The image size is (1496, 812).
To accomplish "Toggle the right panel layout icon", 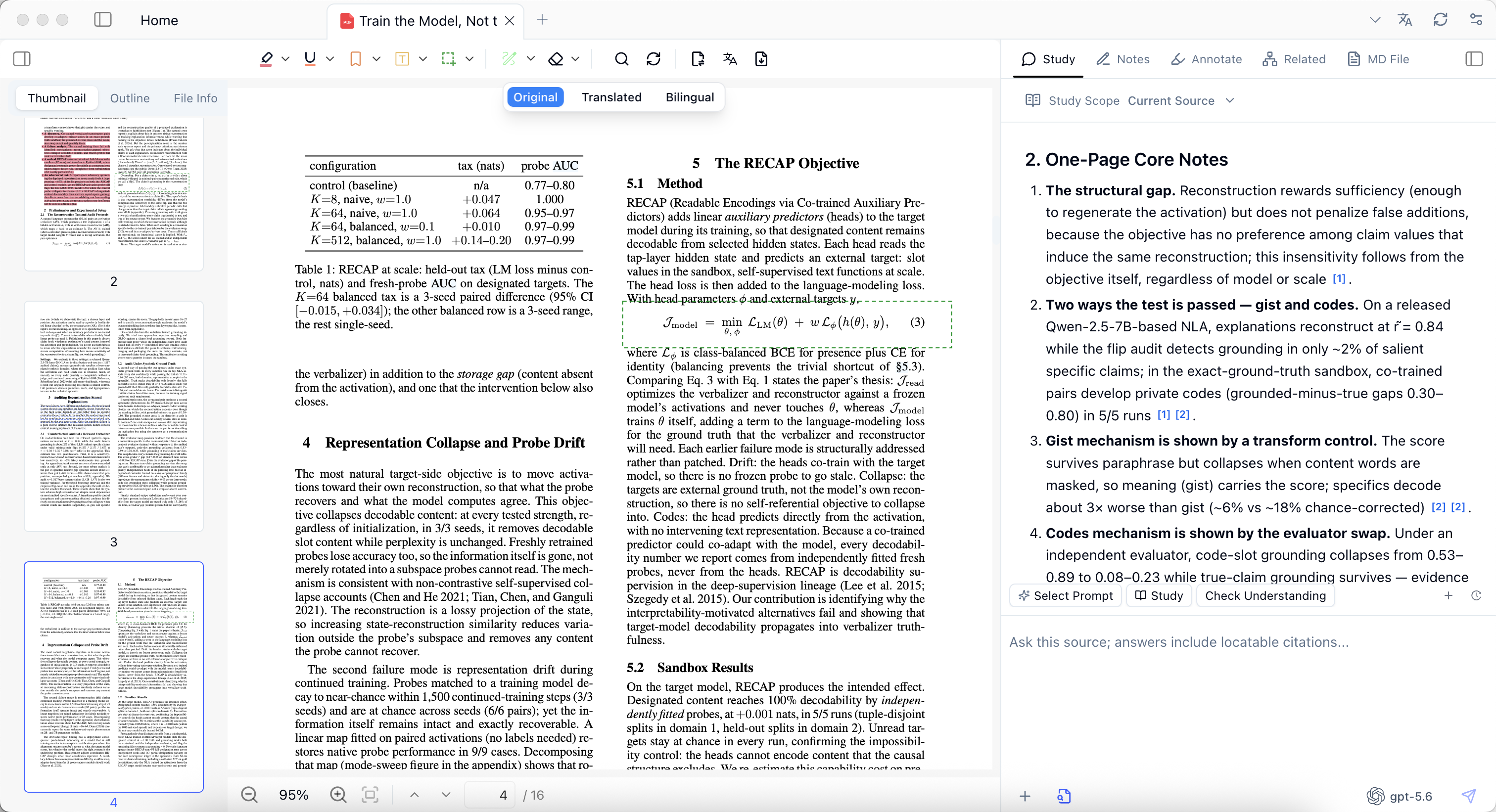I will coord(1474,59).
